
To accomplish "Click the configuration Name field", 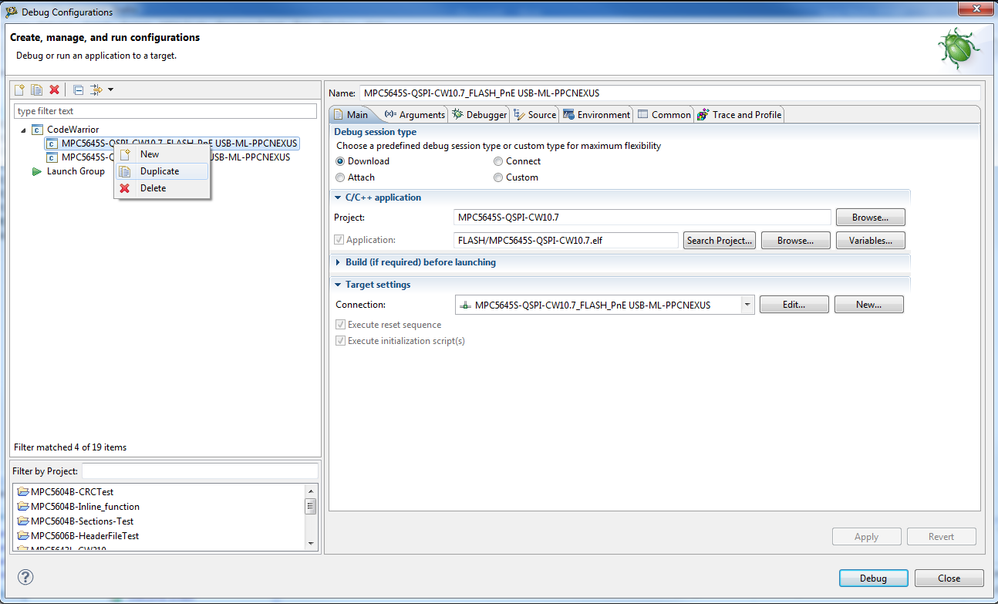I will click(x=670, y=93).
